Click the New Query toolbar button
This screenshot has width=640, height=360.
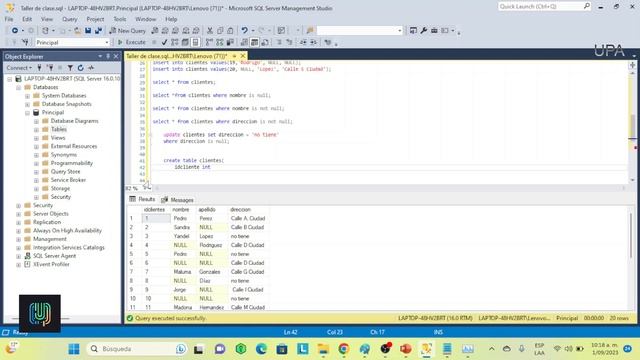click(x=127, y=31)
